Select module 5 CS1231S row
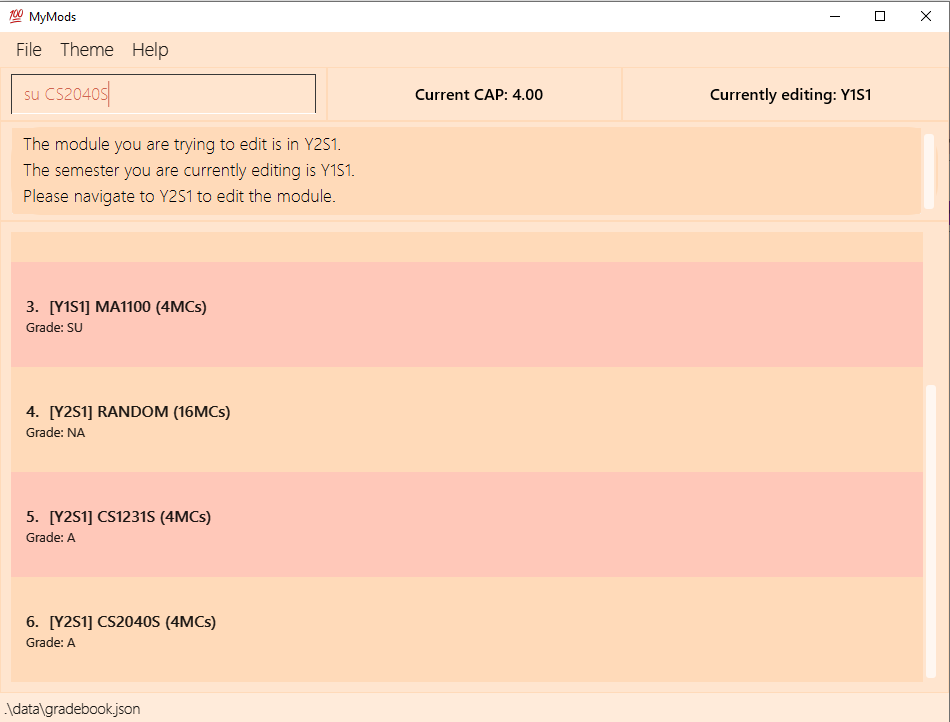Screen dimensions: 950x722 467,525
